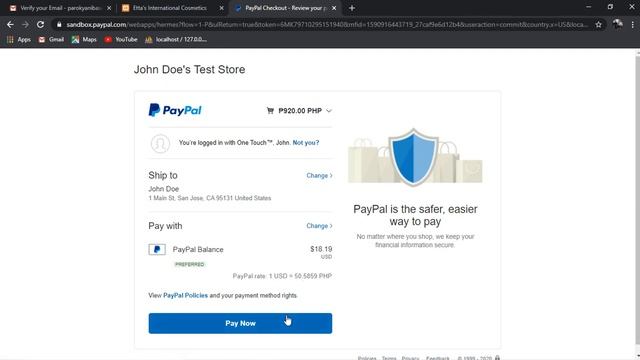Close Etta's International Cosmetics tab
640x360 pixels.
point(222,8)
